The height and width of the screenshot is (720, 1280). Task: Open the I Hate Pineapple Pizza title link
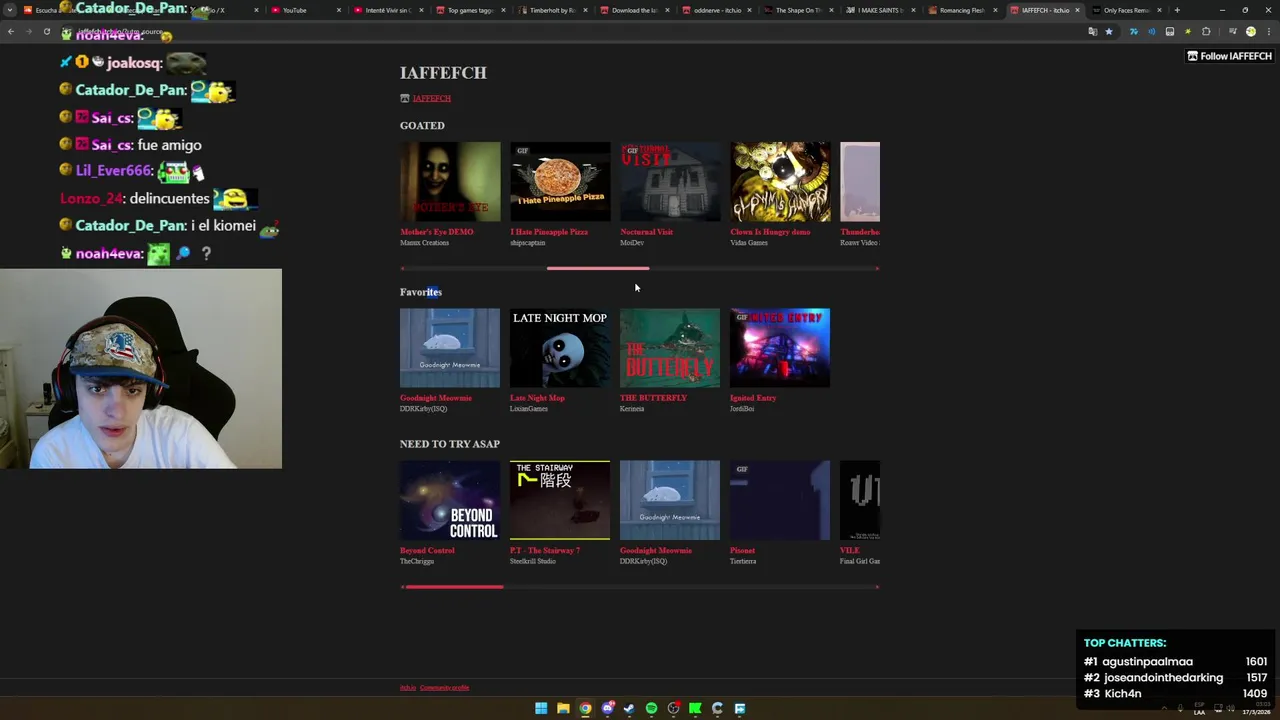(x=549, y=232)
